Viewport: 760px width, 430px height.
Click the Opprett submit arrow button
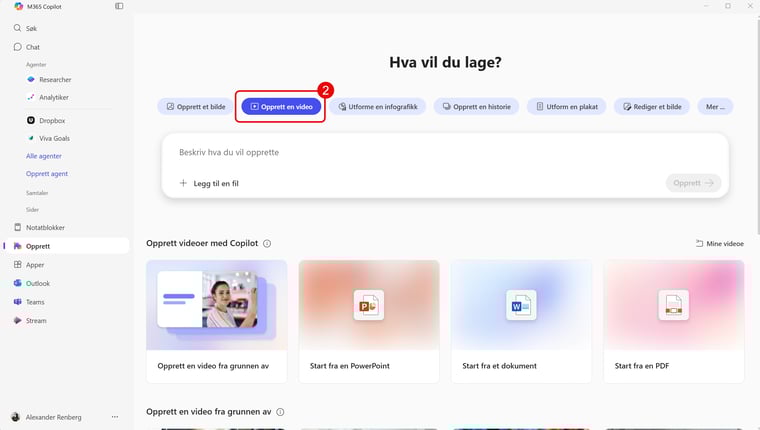pyautogui.click(x=694, y=183)
